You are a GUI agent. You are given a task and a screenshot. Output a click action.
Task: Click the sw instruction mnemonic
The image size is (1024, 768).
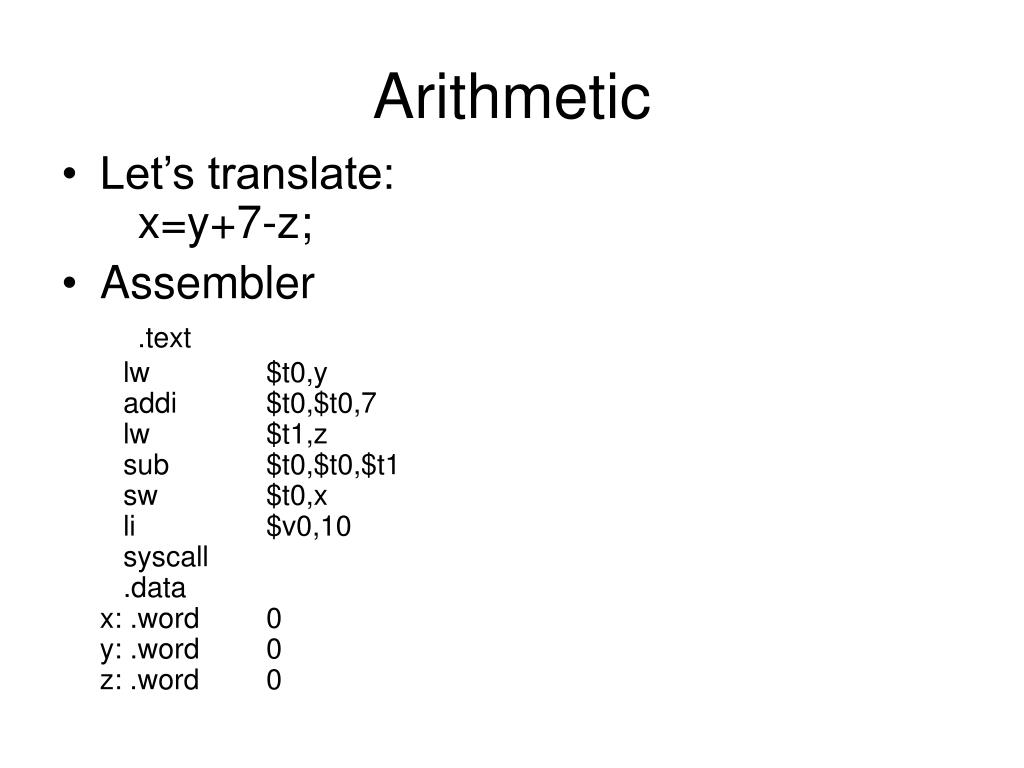click(x=140, y=496)
